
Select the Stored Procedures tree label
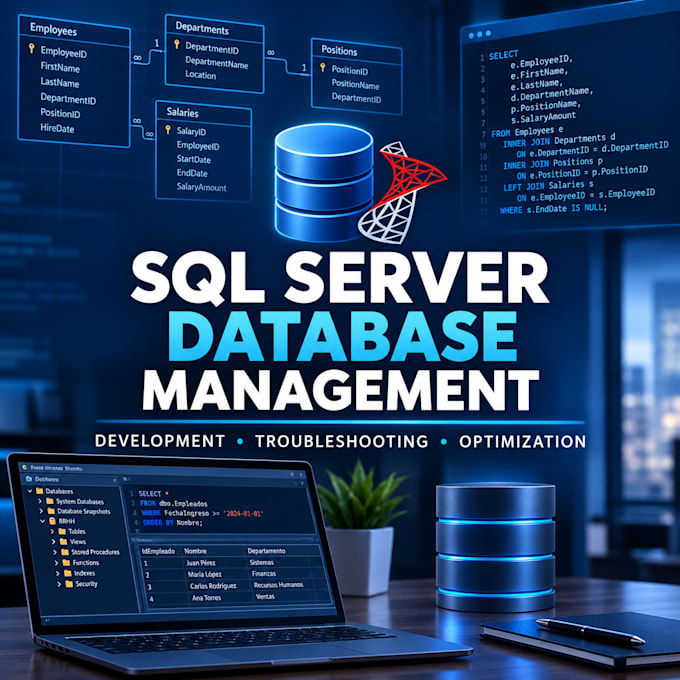[x=95, y=552]
